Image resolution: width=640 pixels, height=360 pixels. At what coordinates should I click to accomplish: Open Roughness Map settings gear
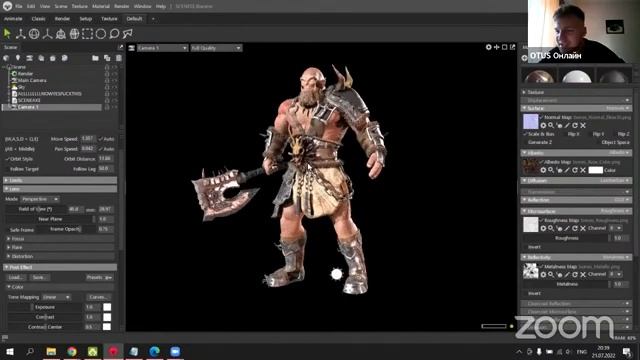pos(543,228)
